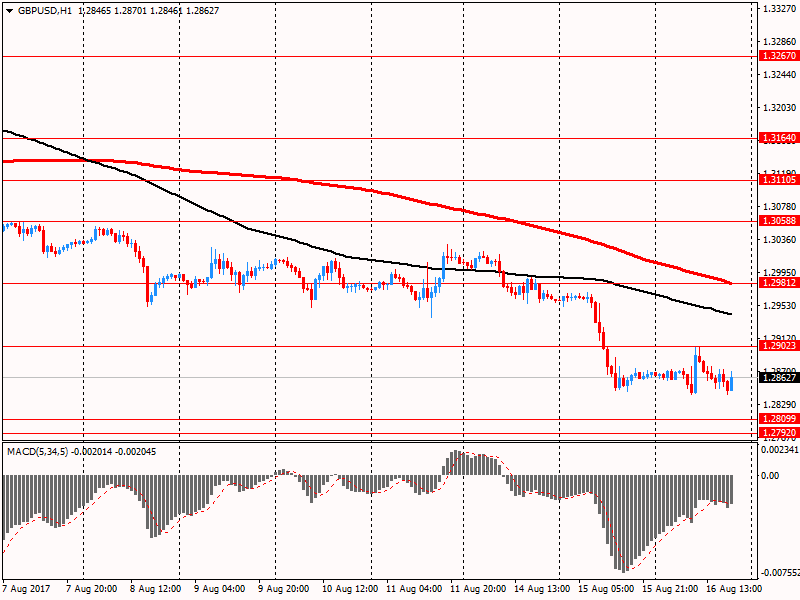Click the MACD zero level 0.00 label
Viewport: 800px width, 600px height.
(770, 476)
